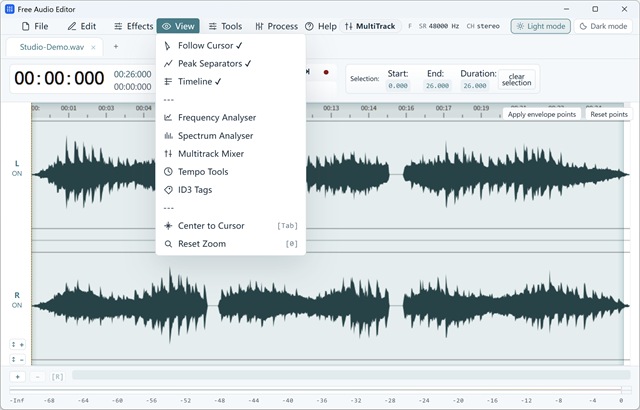The image size is (640, 410).
Task: Toggle Peak Separators option
Action: click(x=231, y=64)
